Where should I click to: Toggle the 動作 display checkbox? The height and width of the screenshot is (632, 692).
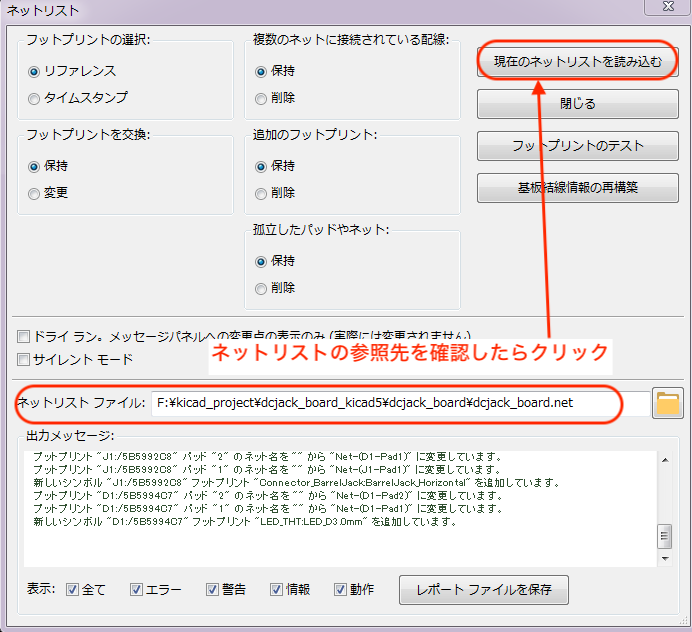[x=340, y=590]
